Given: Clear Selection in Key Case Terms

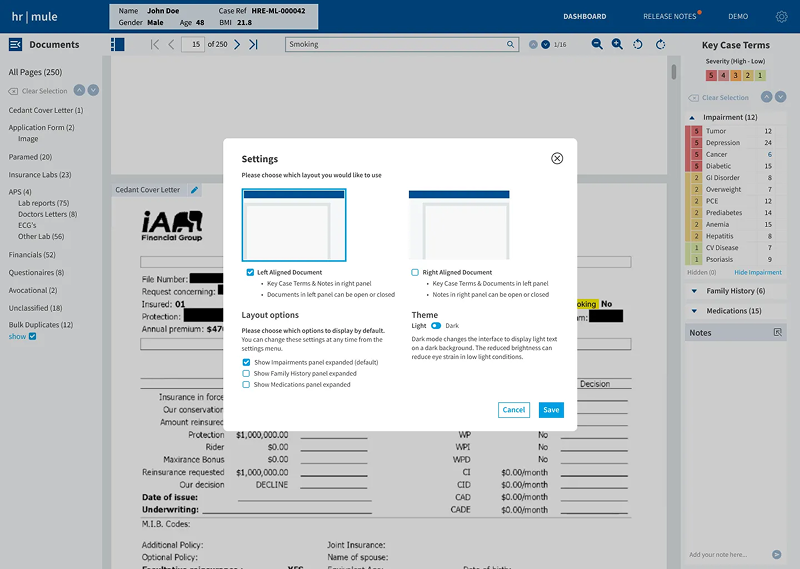Looking at the screenshot, I should (x=719, y=97).
